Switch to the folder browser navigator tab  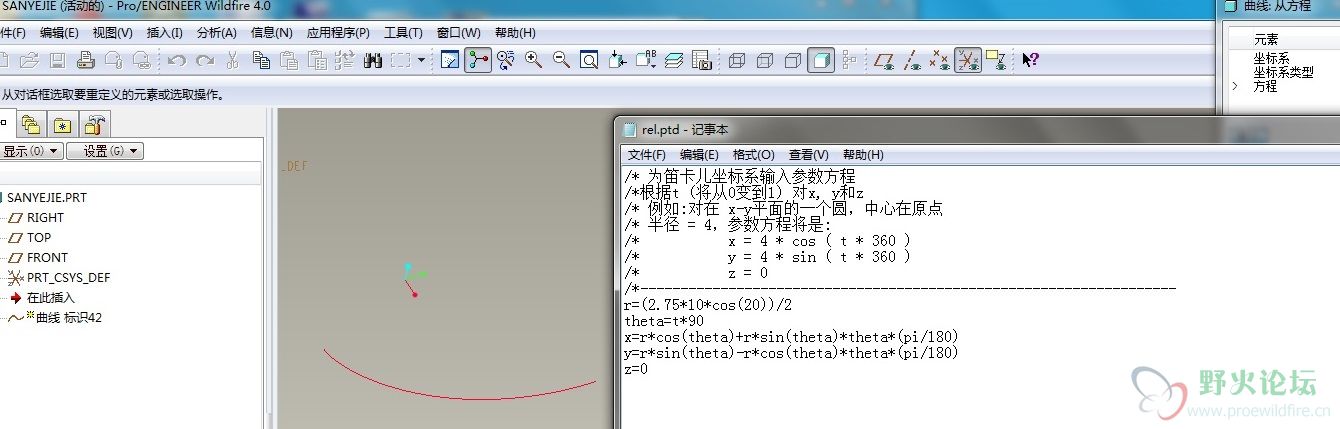pos(31,125)
